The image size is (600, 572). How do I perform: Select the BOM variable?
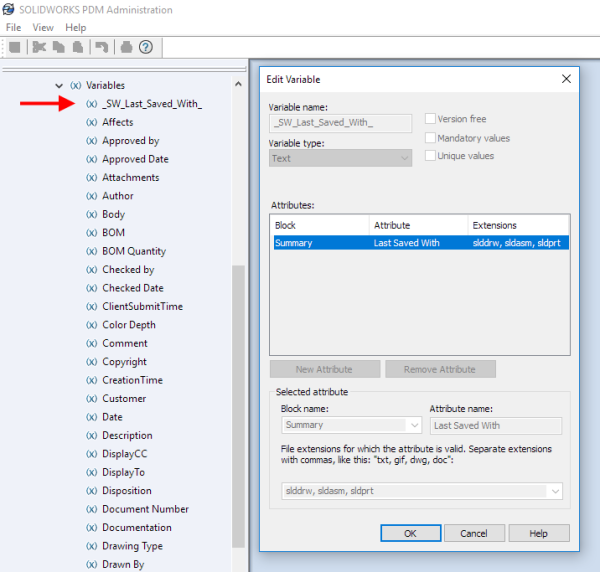[113, 233]
